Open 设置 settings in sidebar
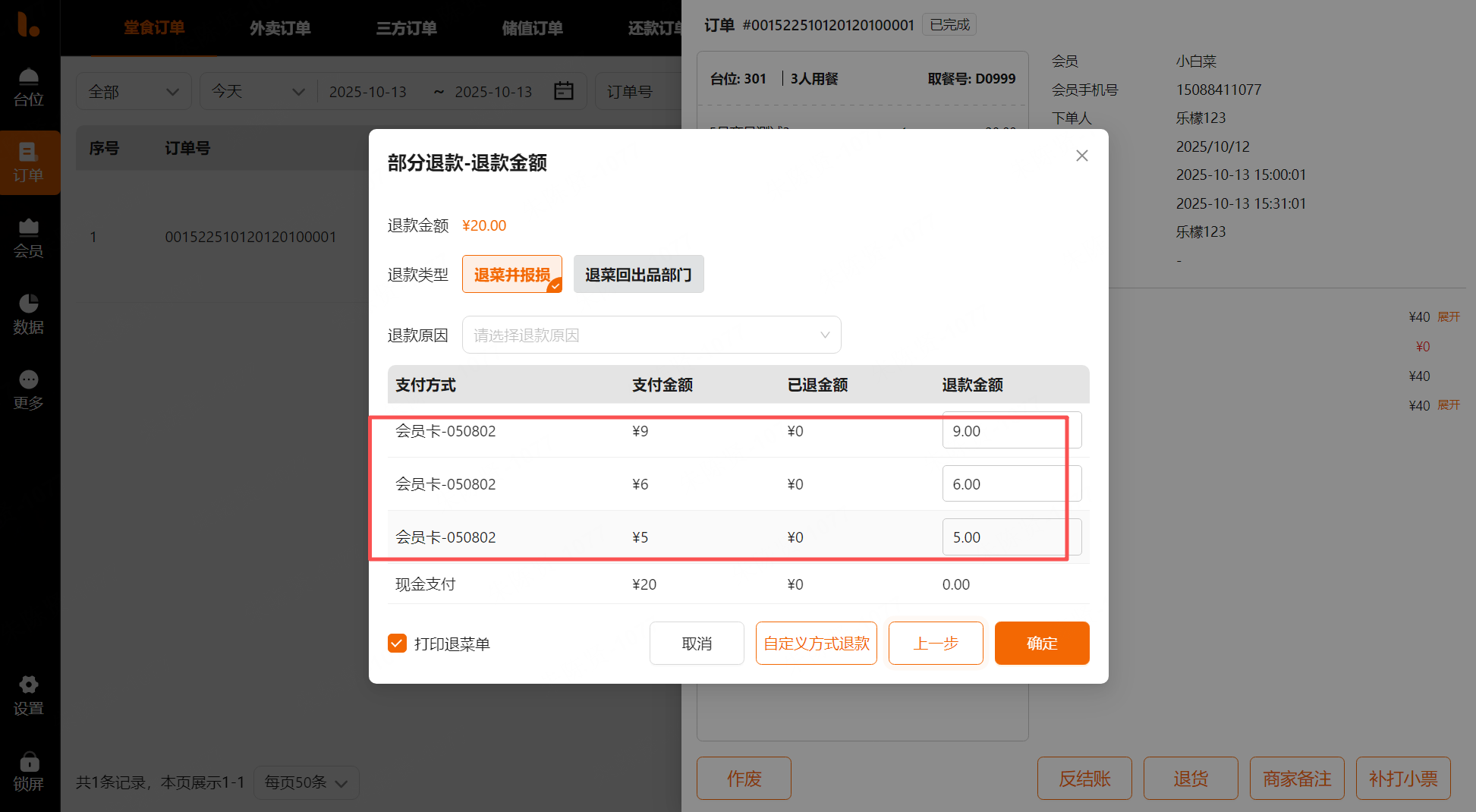 (29, 696)
